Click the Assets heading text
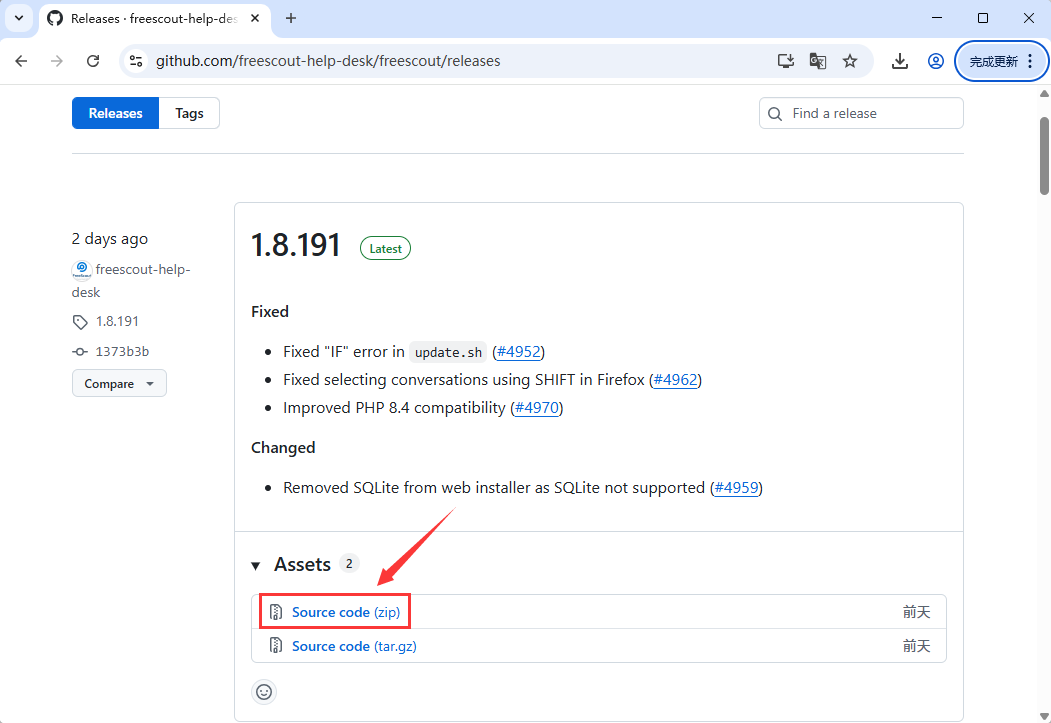 click(x=302, y=565)
